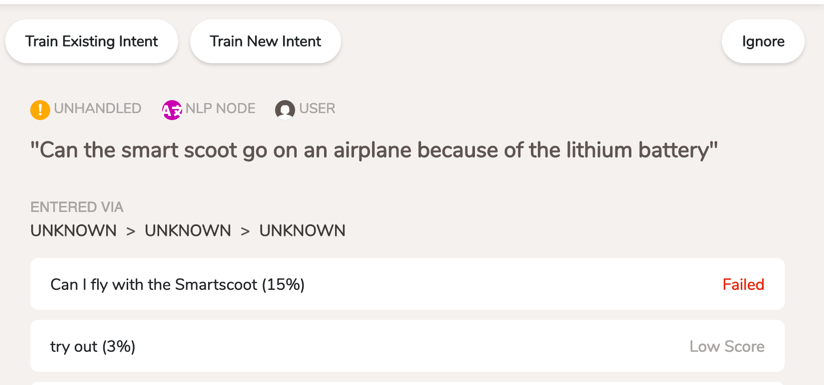The image size is (824, 385).
Task: Select the UNHANDLED status label
Action: pos(97,109)
